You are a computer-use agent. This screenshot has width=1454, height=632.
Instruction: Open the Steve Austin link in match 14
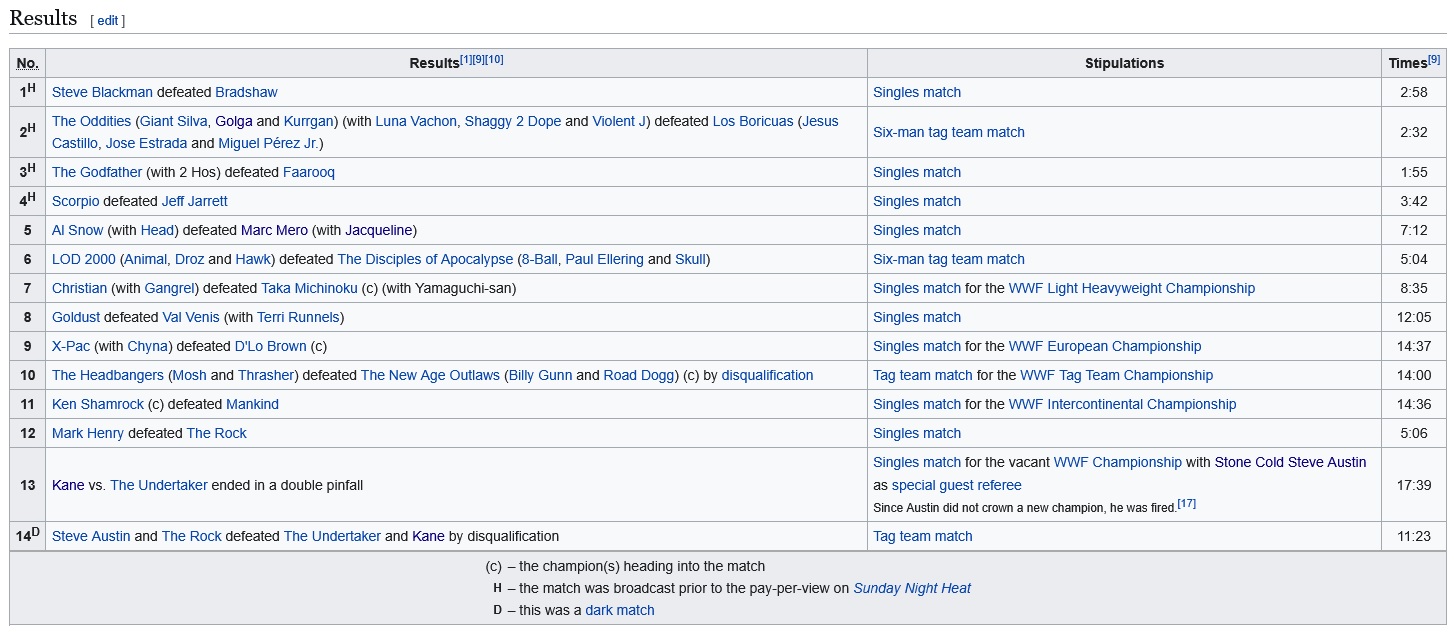[91, 536]
